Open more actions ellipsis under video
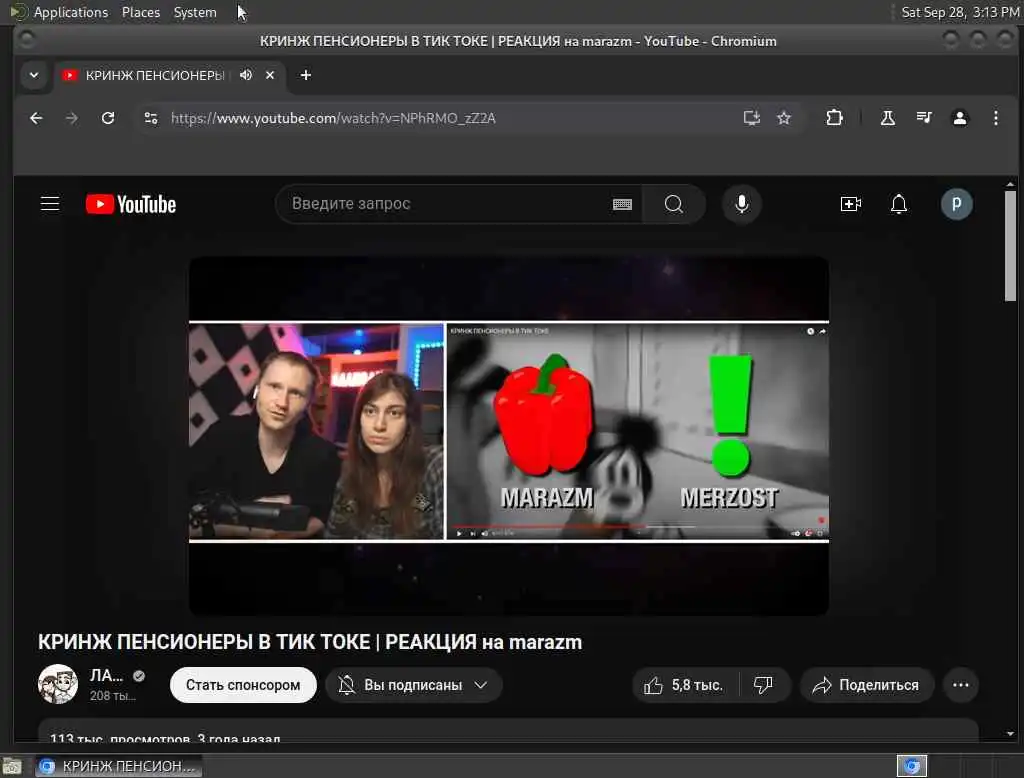1024x778 pixels. coord(961,685)
